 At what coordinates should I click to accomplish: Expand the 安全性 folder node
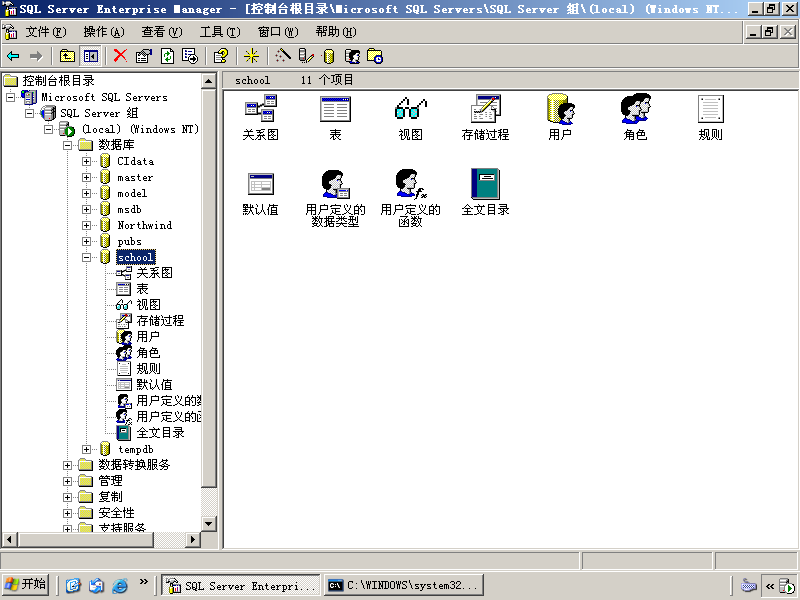click(x=67, y=513)
